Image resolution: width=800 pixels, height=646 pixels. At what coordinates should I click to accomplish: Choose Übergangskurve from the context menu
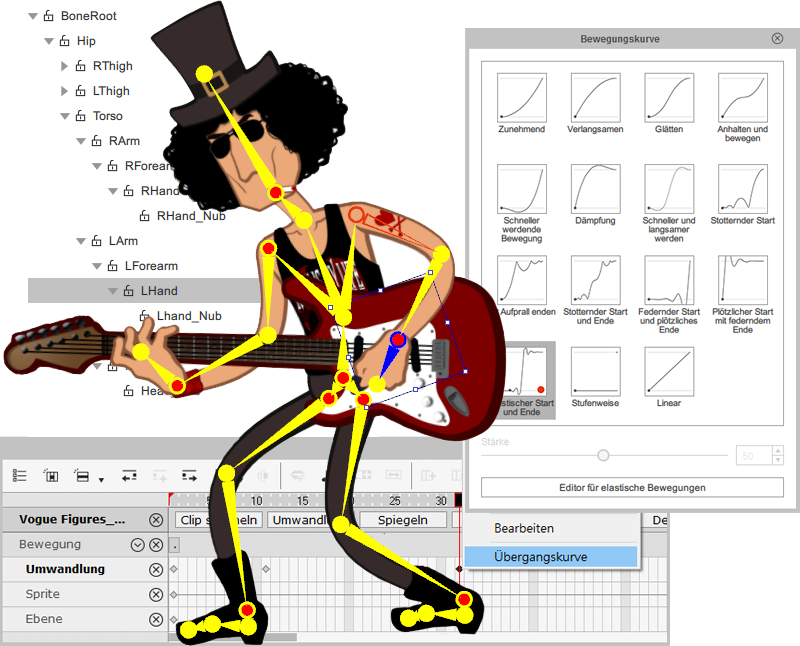click(x=549, y=557)
